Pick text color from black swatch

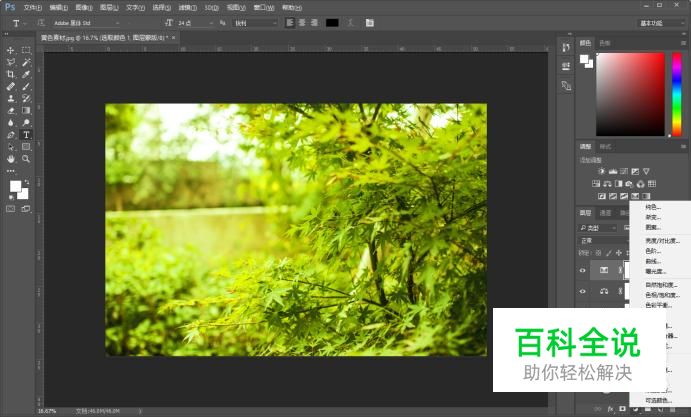332,23
